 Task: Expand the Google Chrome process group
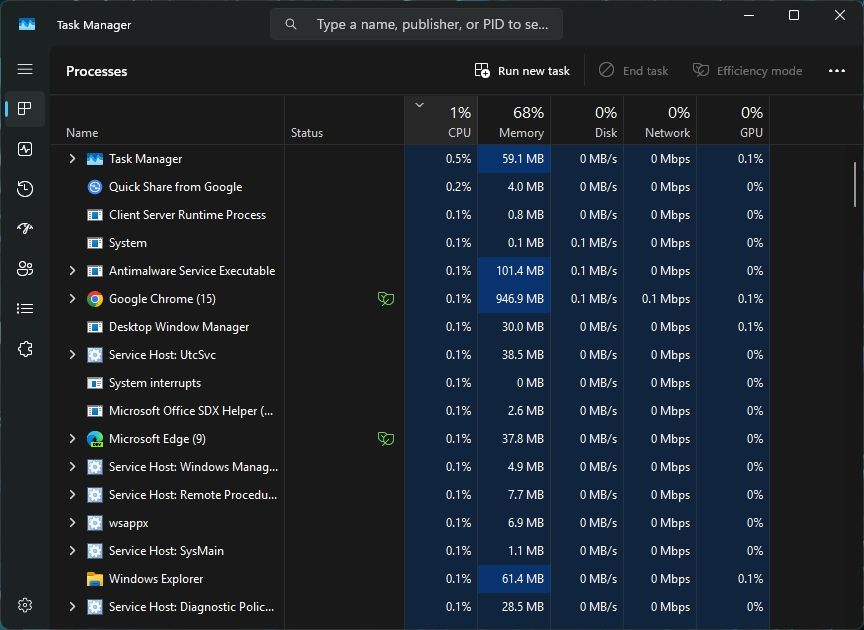tap(72, 299)
